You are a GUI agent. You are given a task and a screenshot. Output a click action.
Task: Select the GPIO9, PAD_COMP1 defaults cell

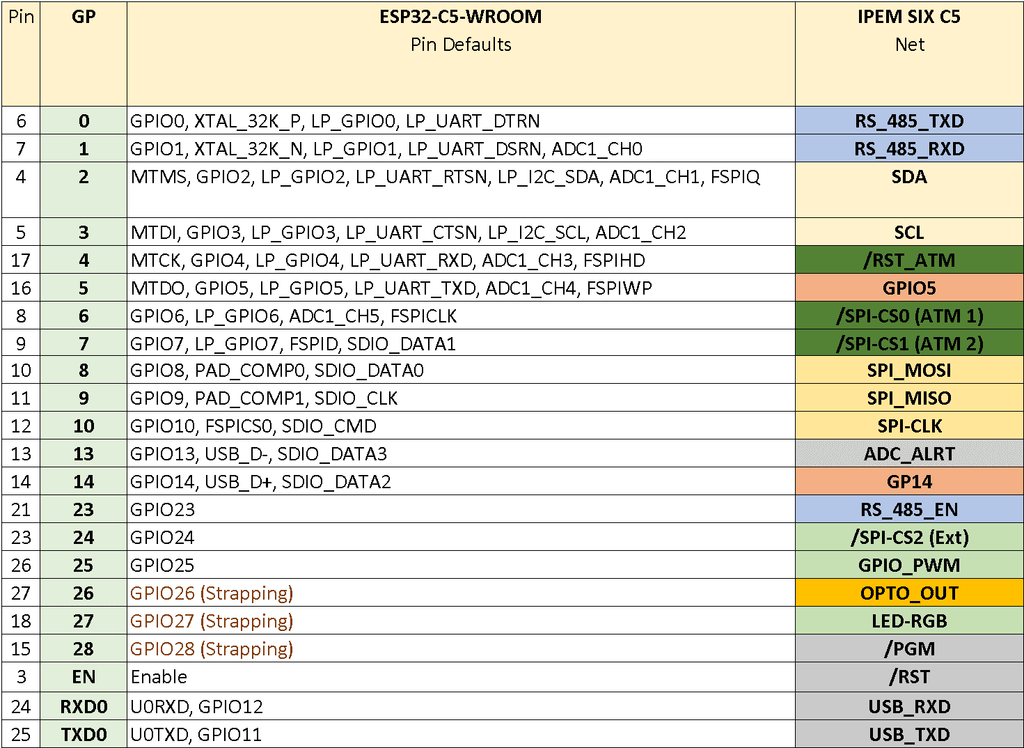pyautogui.click(x=461, y=398)
